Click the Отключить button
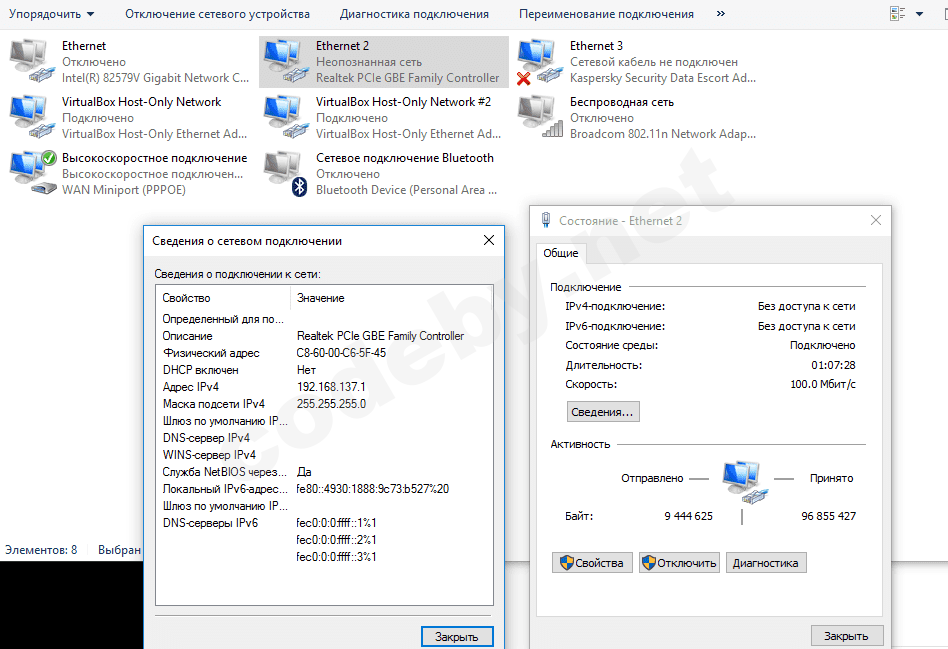The width and height of the screenshot is (948, 649). [680, 563]
